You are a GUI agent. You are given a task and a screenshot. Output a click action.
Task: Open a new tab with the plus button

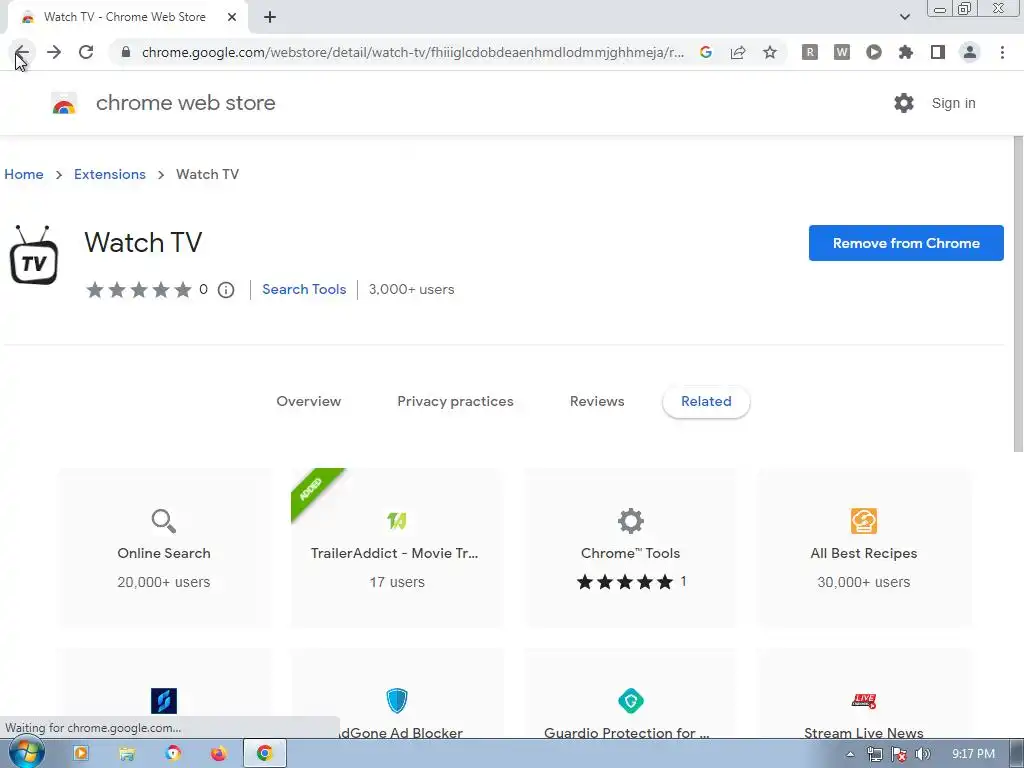pos(270,17)
